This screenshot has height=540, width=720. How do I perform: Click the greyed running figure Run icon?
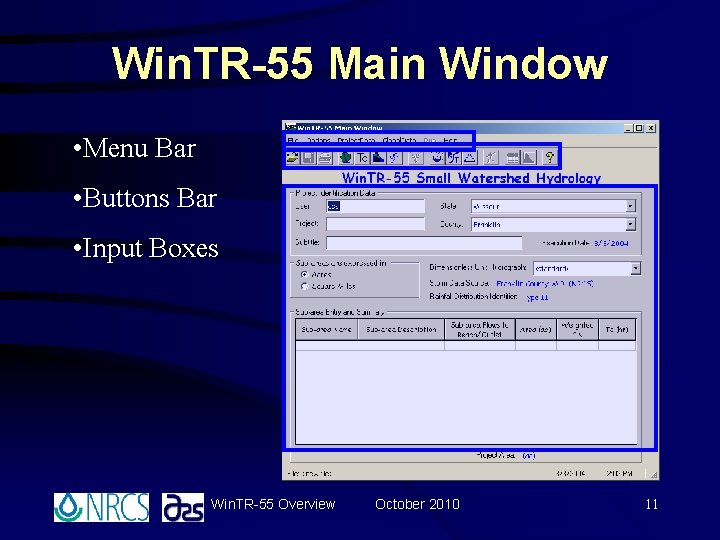pos(491,158)
